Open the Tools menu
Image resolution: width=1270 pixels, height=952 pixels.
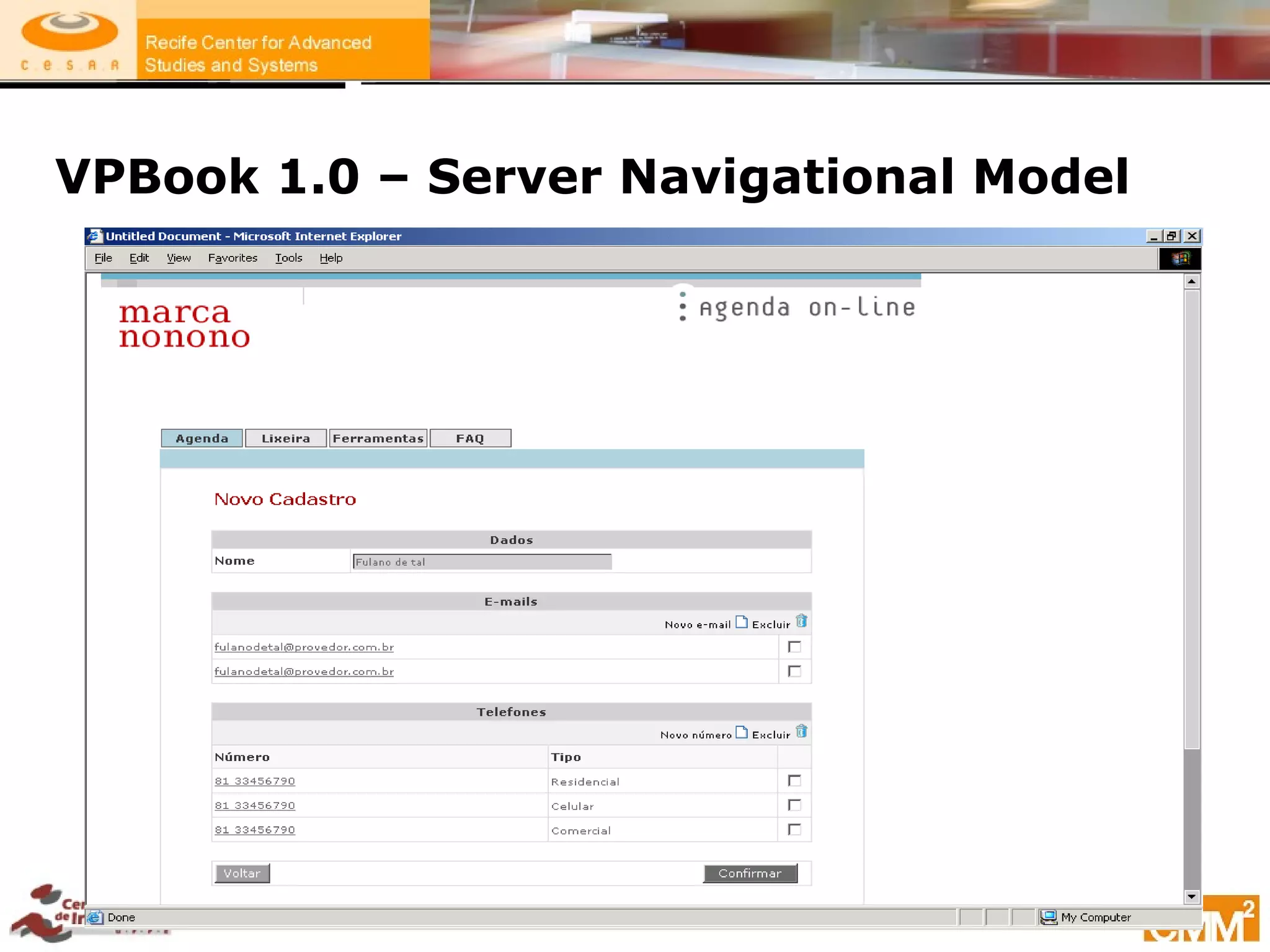point(289,258)
